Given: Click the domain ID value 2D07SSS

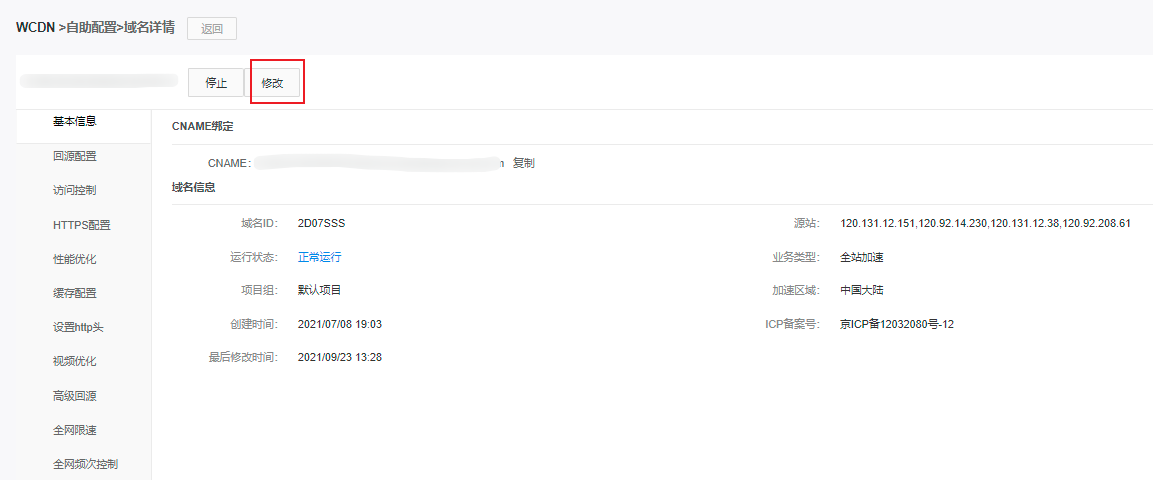Looking at the screenshot, I should click(x=321, y=223).
